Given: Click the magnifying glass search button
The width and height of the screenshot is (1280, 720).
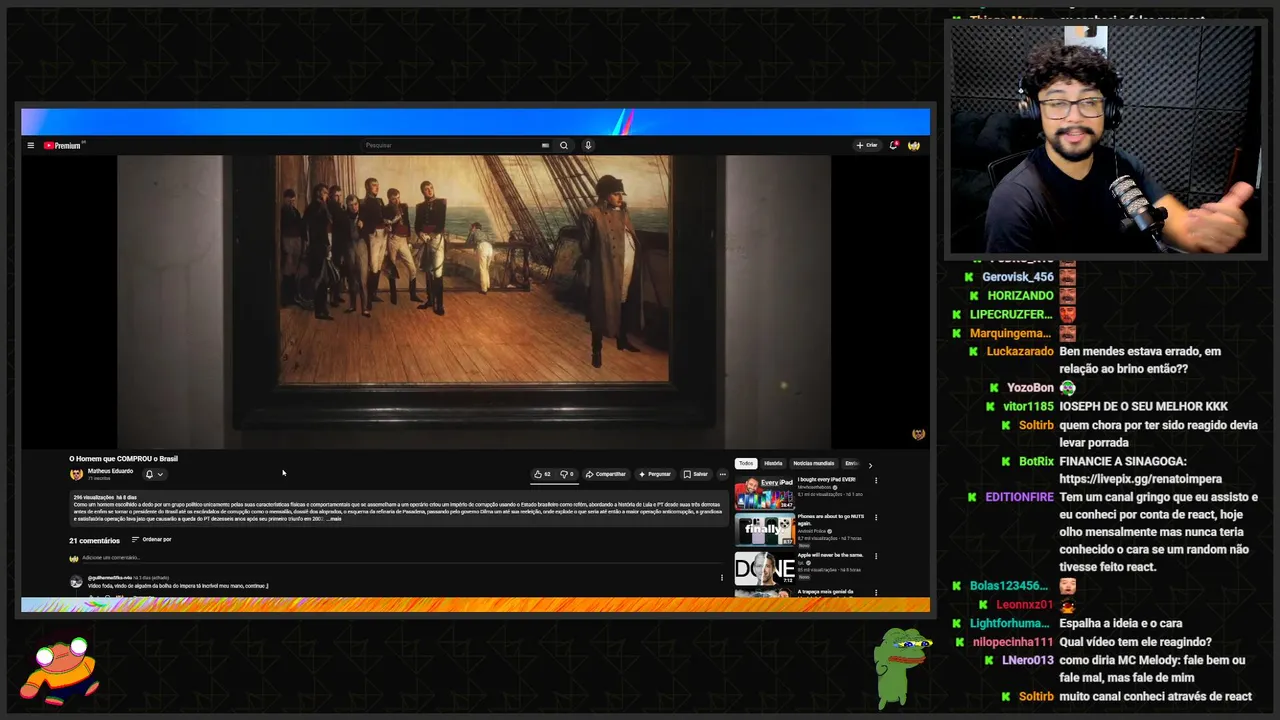Looking at the screenshot, I should click(564, 146).
